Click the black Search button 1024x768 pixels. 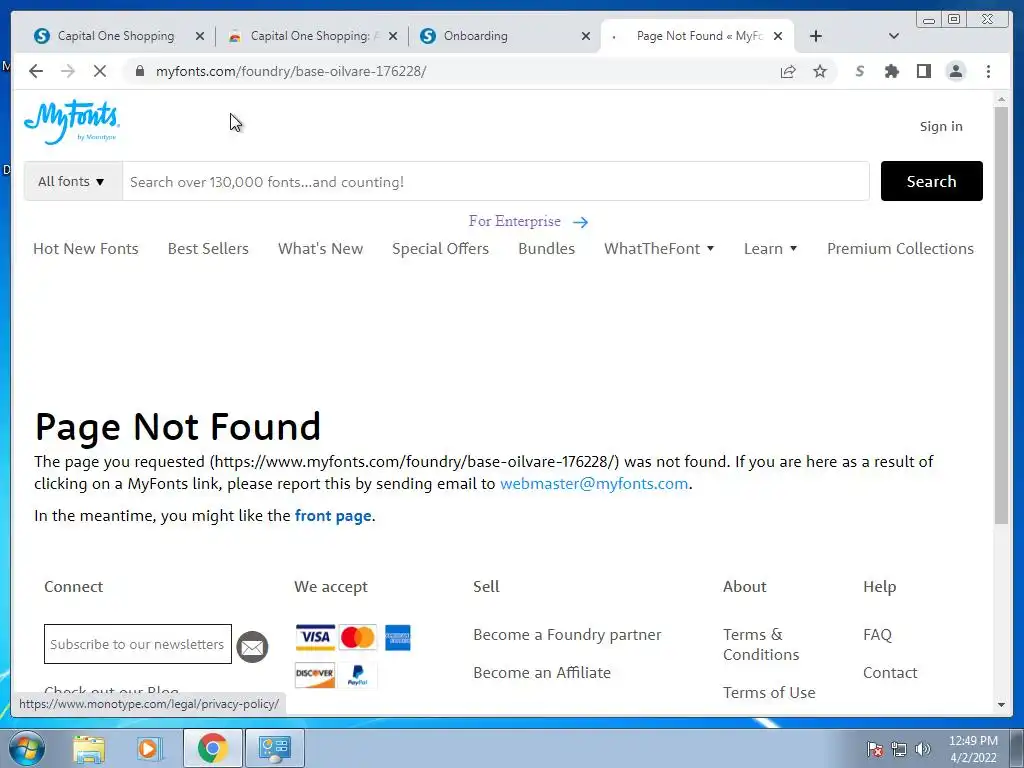(x=931, y=181)
